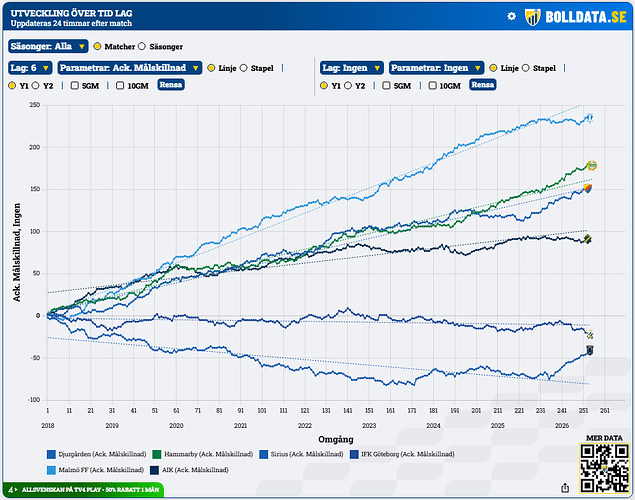Image resolution: width=635 pixels, height=500 pixels.
Task: Click the Ack. Målskillnad, Ingen y-axis title
Action: (17, 252)
